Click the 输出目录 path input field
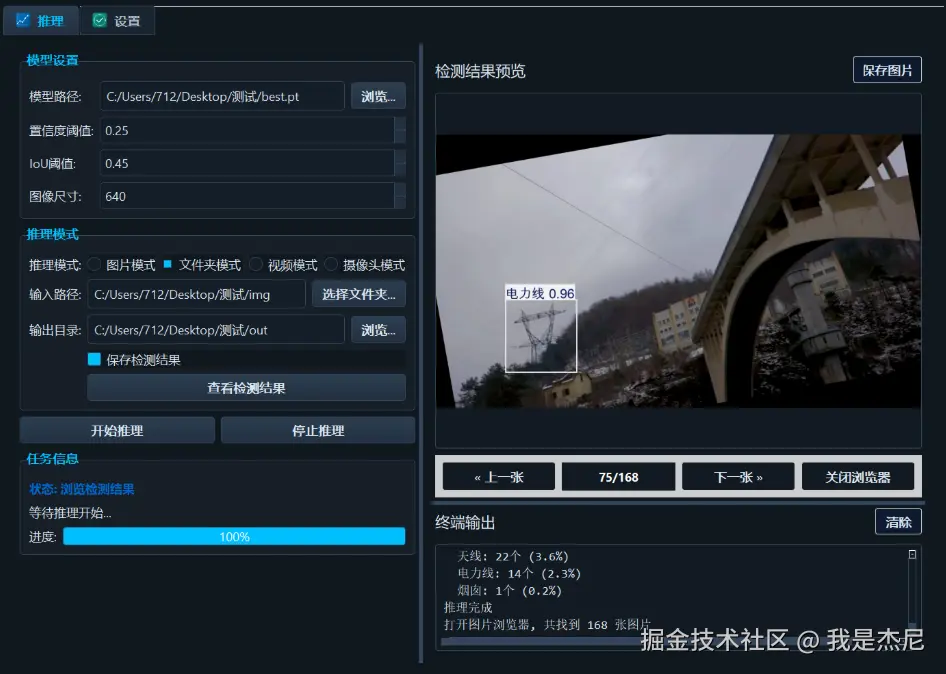946x674 pixels. click(x=217, y=330)
